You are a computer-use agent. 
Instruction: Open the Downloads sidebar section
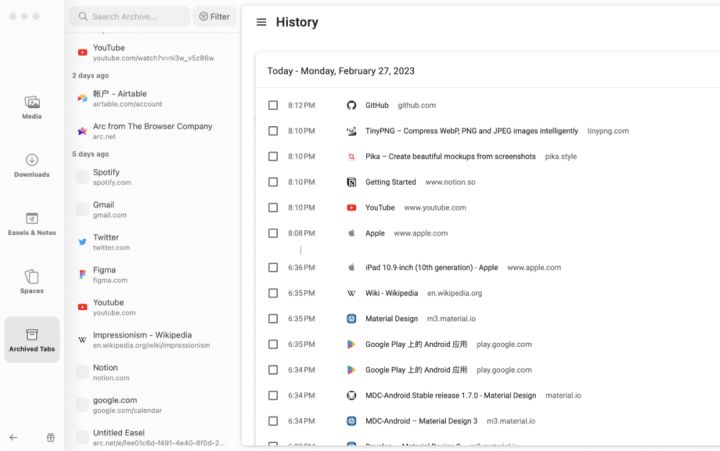click(32, 165)
